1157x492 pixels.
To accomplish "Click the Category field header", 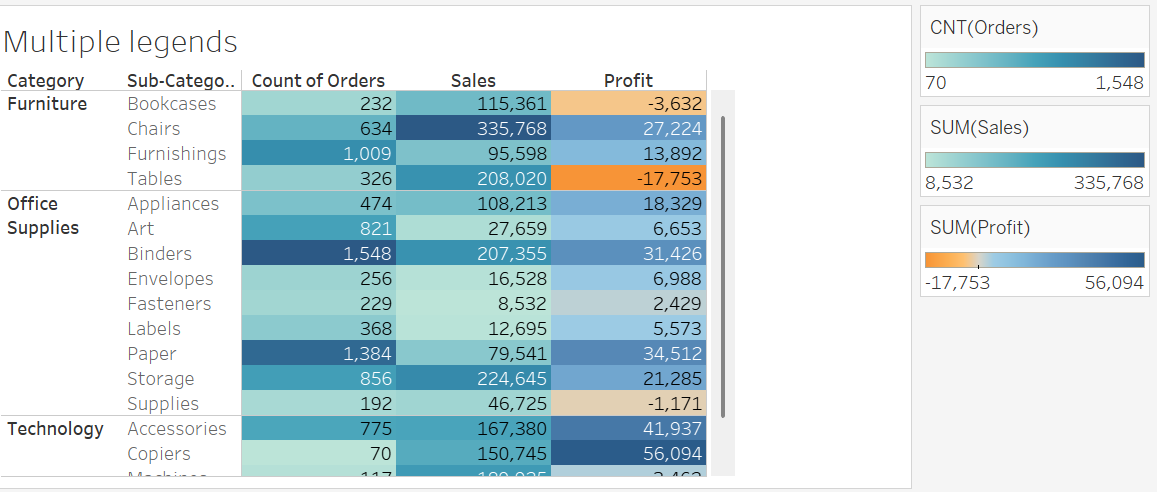I will click(x=45, y=81).
